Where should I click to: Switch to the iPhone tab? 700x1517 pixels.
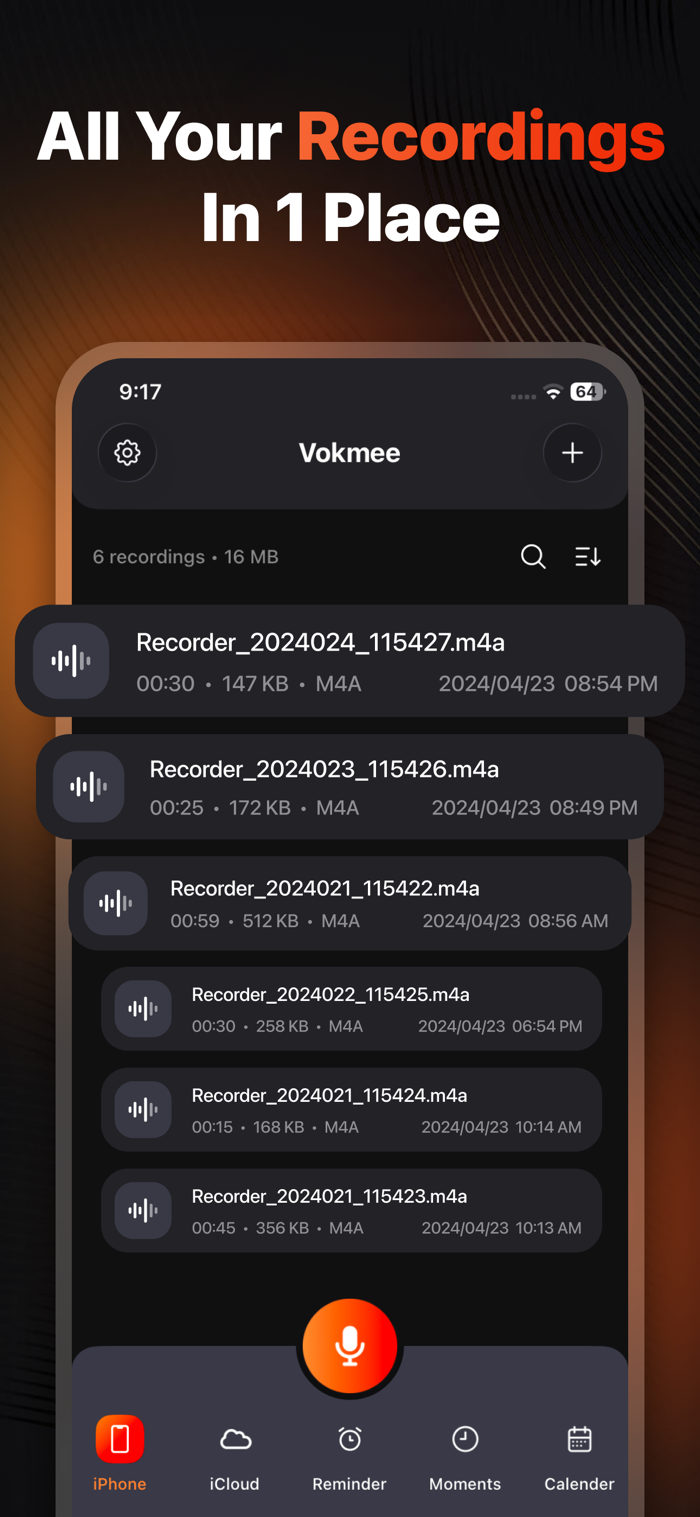[x=120, y=1454]
